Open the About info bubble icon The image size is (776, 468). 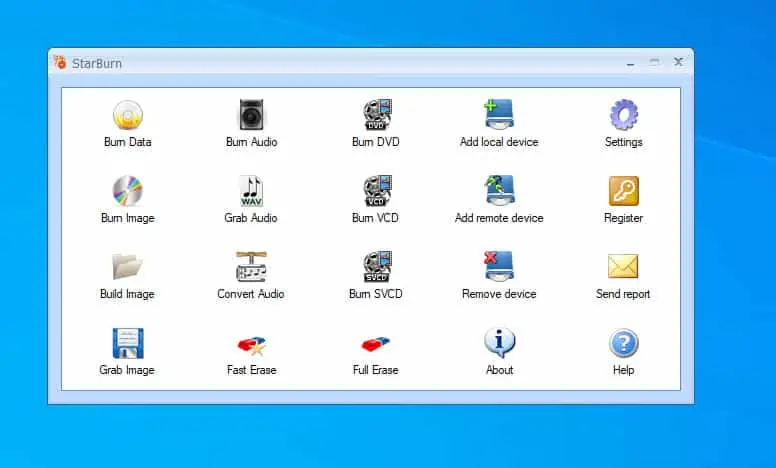pos(499,343)
